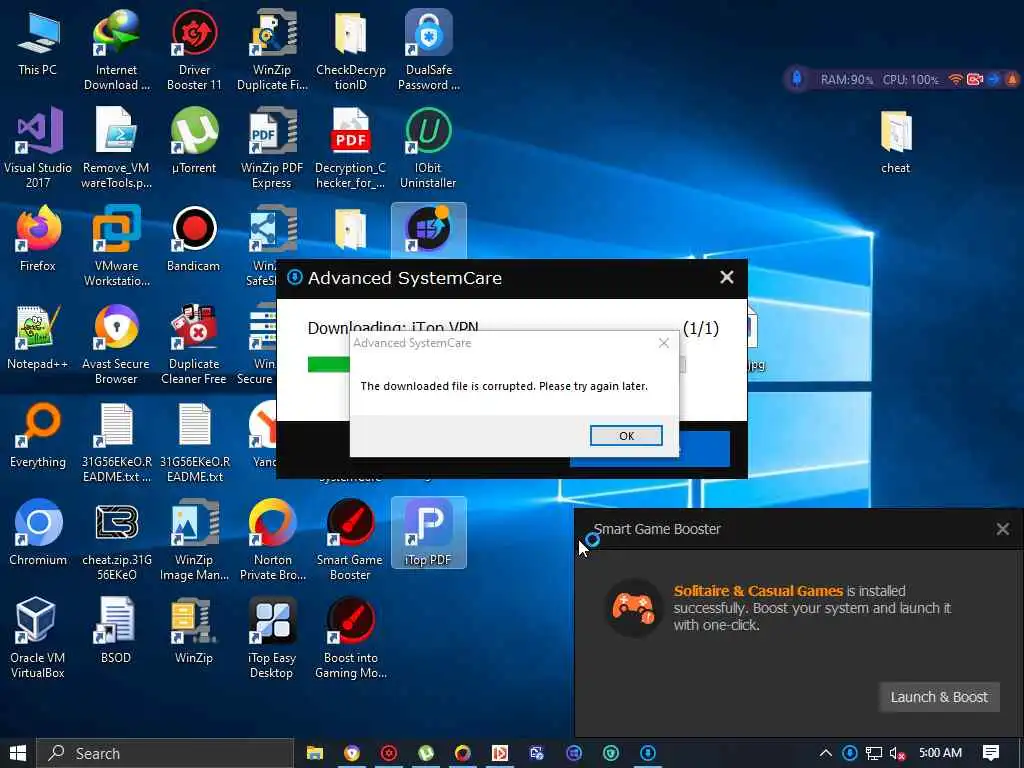
Task: Click the Wi-Fi icon in performance monitor widget
Action: (955, 79)
